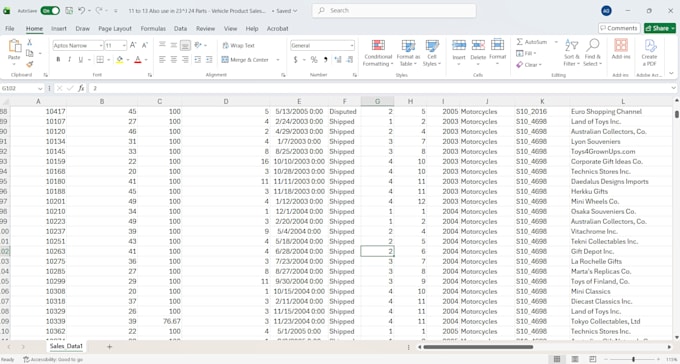
Task: Apply red font color
Action: [x=138, y=60]
